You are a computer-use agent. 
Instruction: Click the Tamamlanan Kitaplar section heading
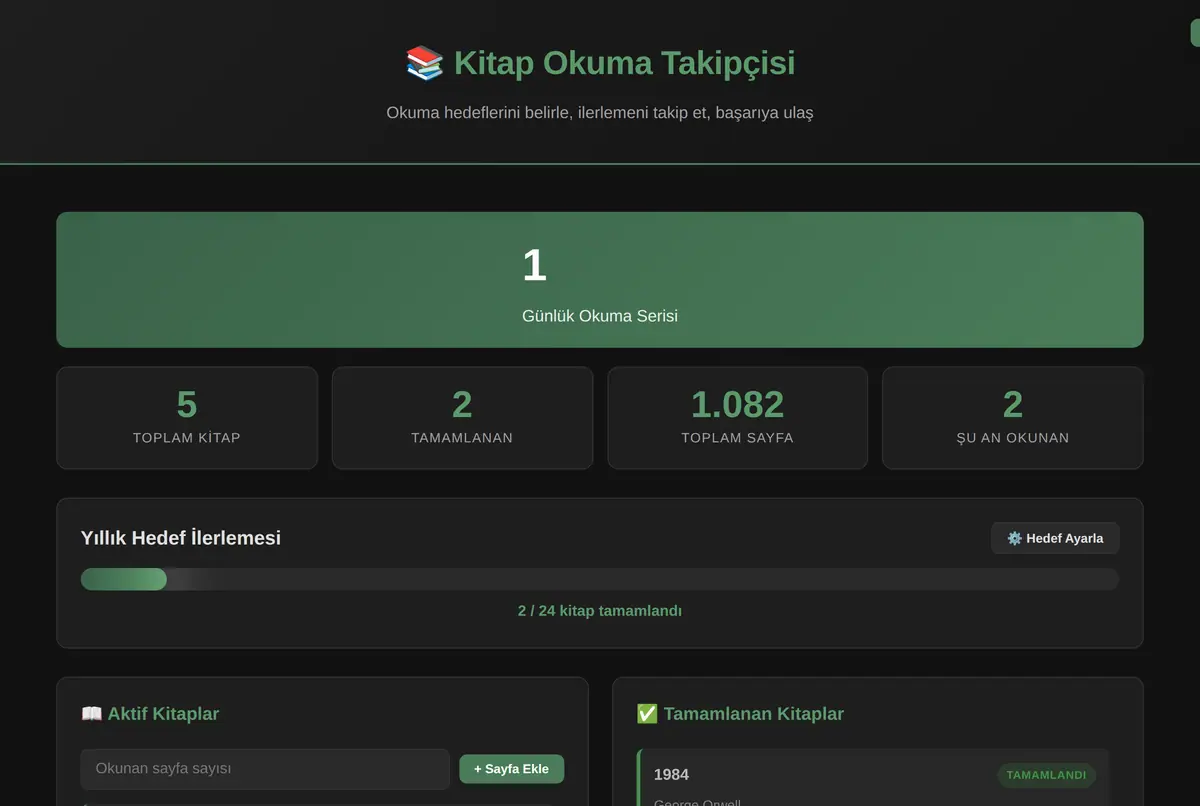(754, 714)
